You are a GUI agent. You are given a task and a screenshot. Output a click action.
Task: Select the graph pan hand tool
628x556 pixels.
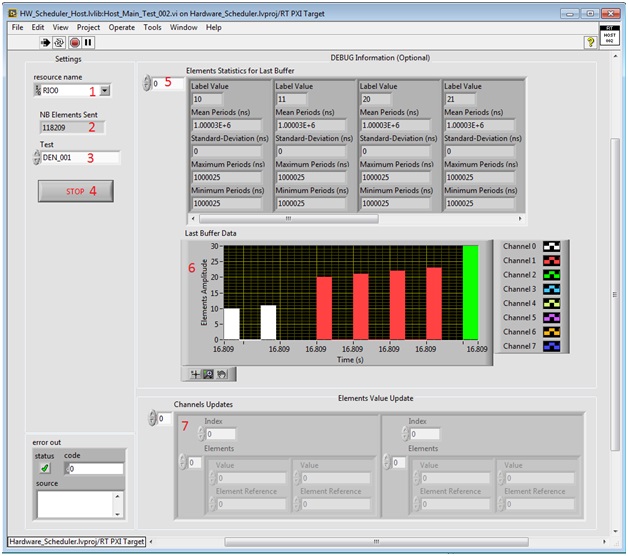[221, 374]
